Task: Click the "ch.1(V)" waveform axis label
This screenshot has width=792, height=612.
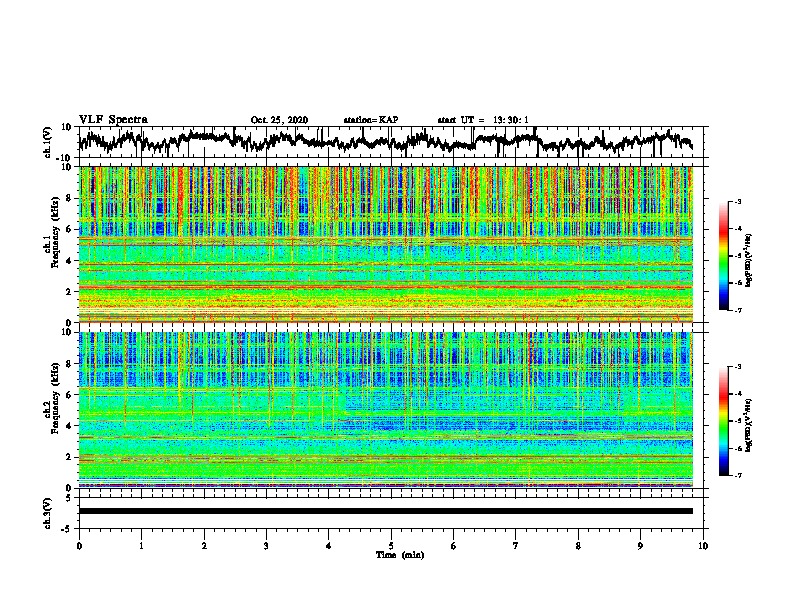Action: point(48,142)
